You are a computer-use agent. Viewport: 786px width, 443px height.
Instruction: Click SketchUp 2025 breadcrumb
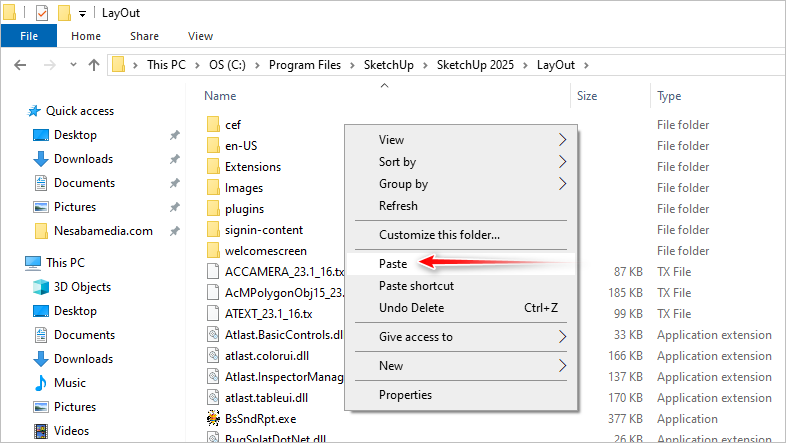click(475, 65)
